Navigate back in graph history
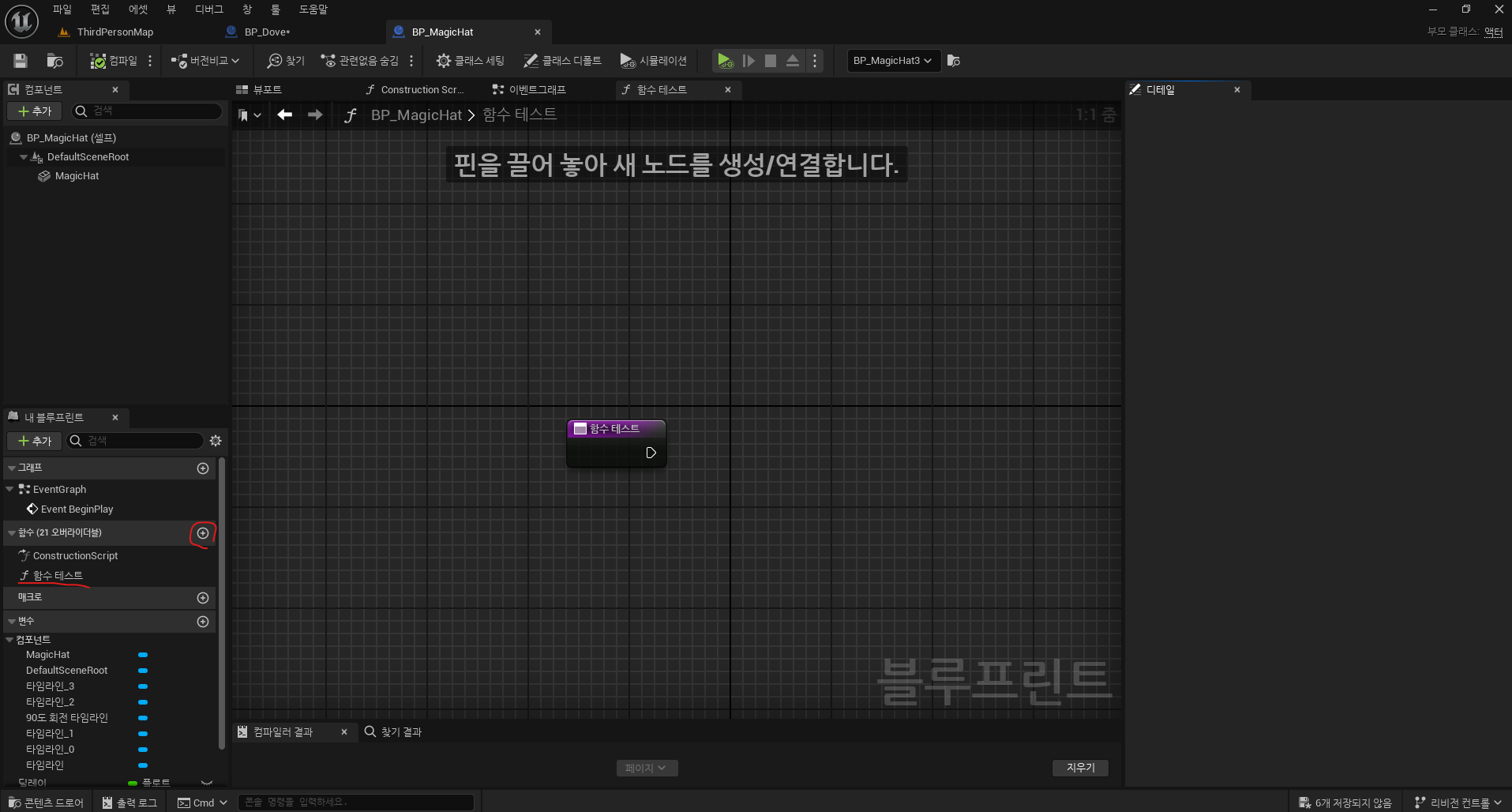The height and width of the screenshot is (812, 1512). 285,115
